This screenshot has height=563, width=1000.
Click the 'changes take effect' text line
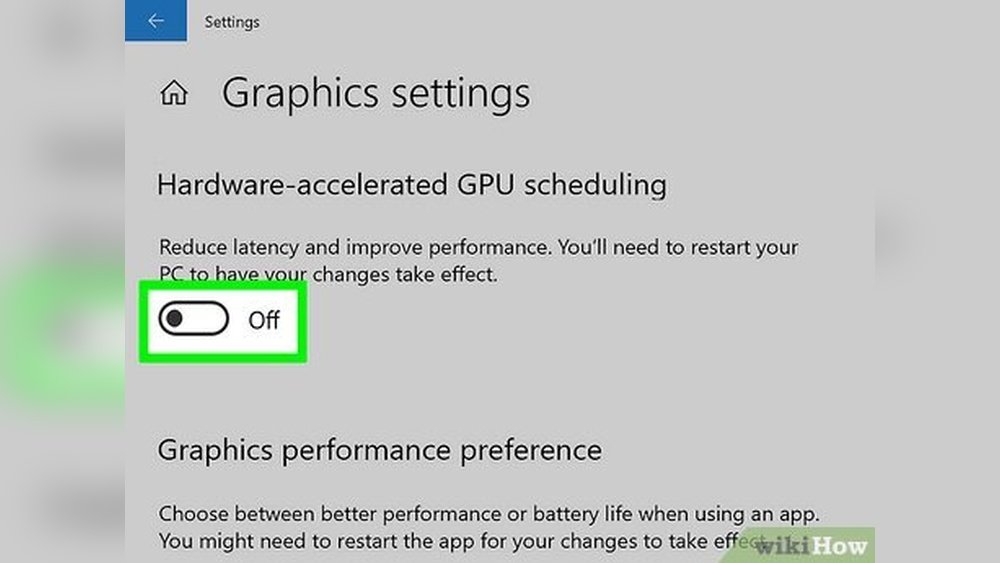point(328,274)
